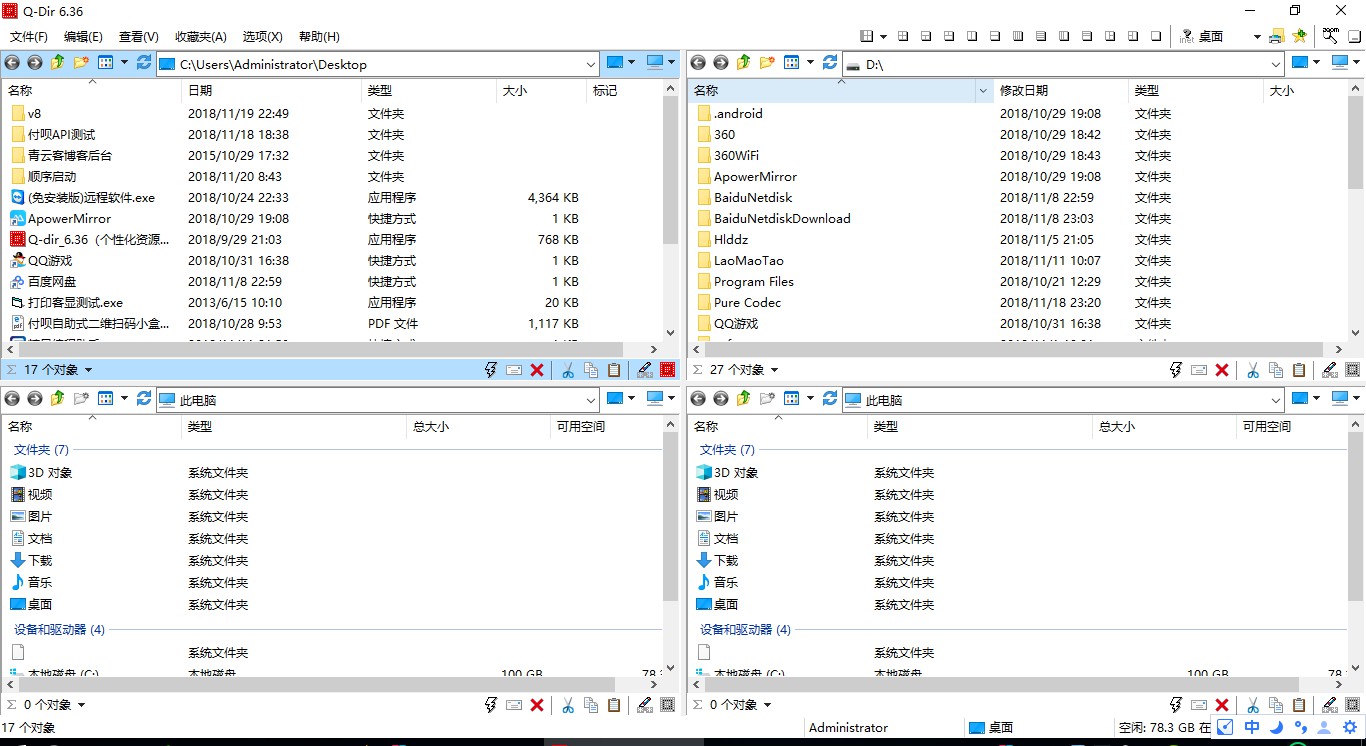Collapse 设备和驱动器 (4) group in bottom-right pane
Screen dimensions: 1366x746
pyautogui.click(x=745, y=630)
